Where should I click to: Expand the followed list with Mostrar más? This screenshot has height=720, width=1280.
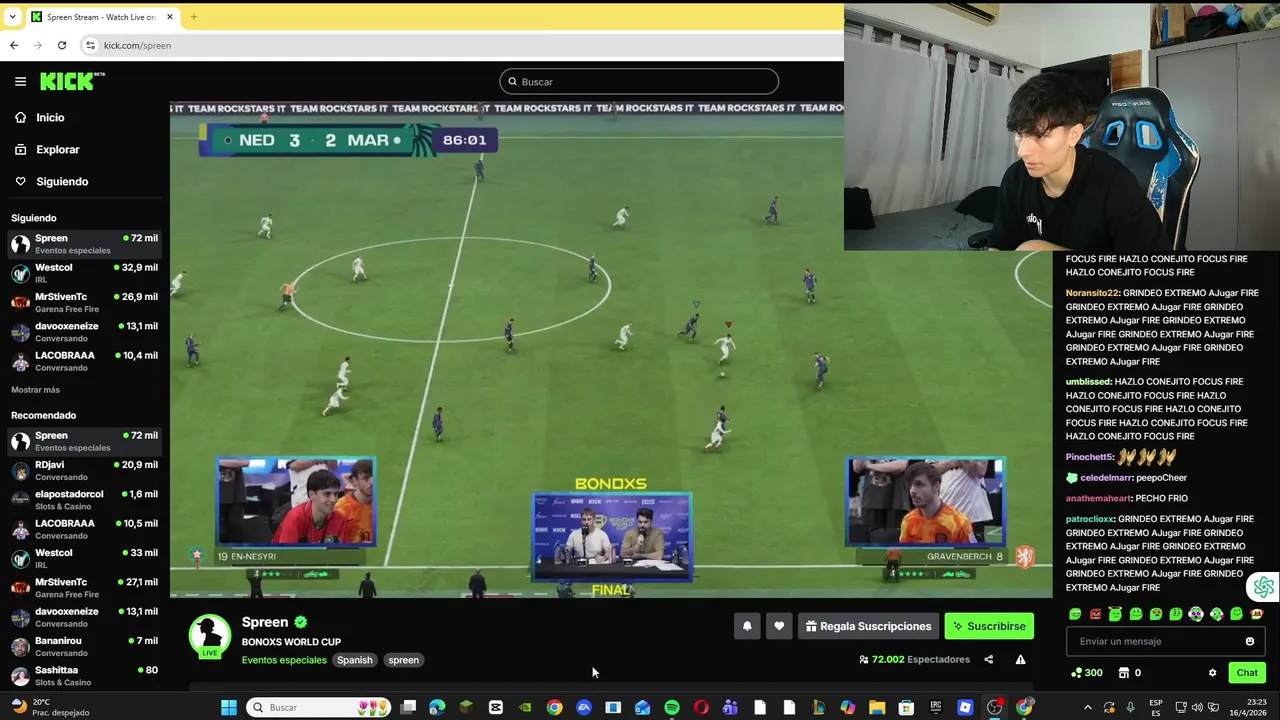coord(35,390)
